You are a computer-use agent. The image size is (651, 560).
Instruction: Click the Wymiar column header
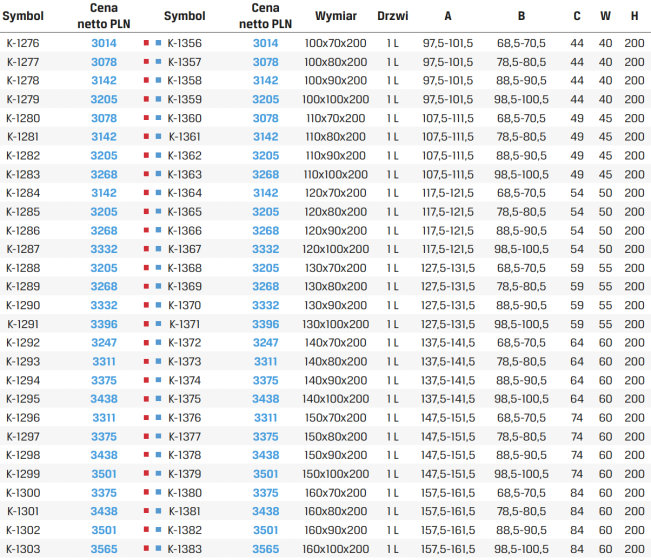coord(335,16)
